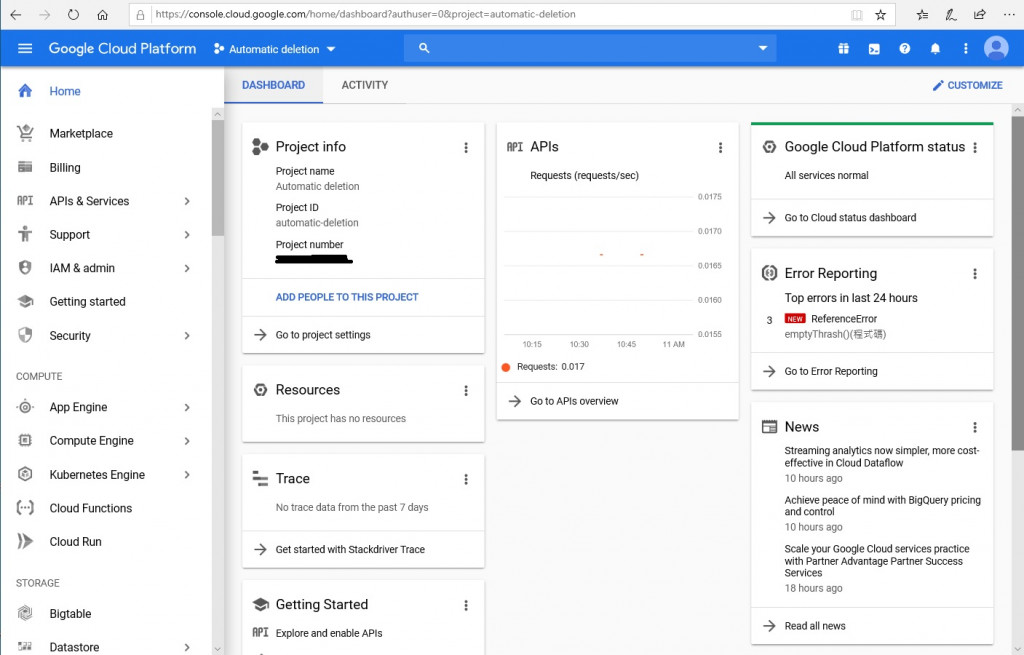Image resolution: width=1024 pixels, height=655 pixels.
Task: Click the Marketplace cart icon
Action: tap(25, 133)
